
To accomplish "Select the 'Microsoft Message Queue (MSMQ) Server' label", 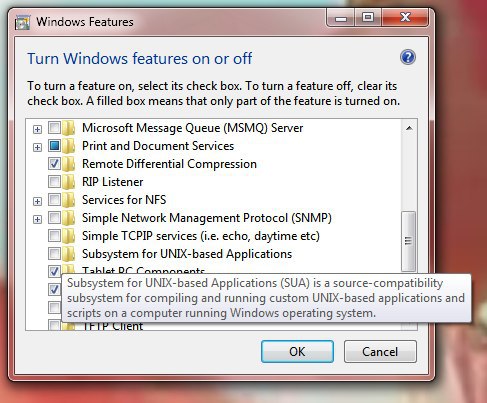I will coord(193,128).
